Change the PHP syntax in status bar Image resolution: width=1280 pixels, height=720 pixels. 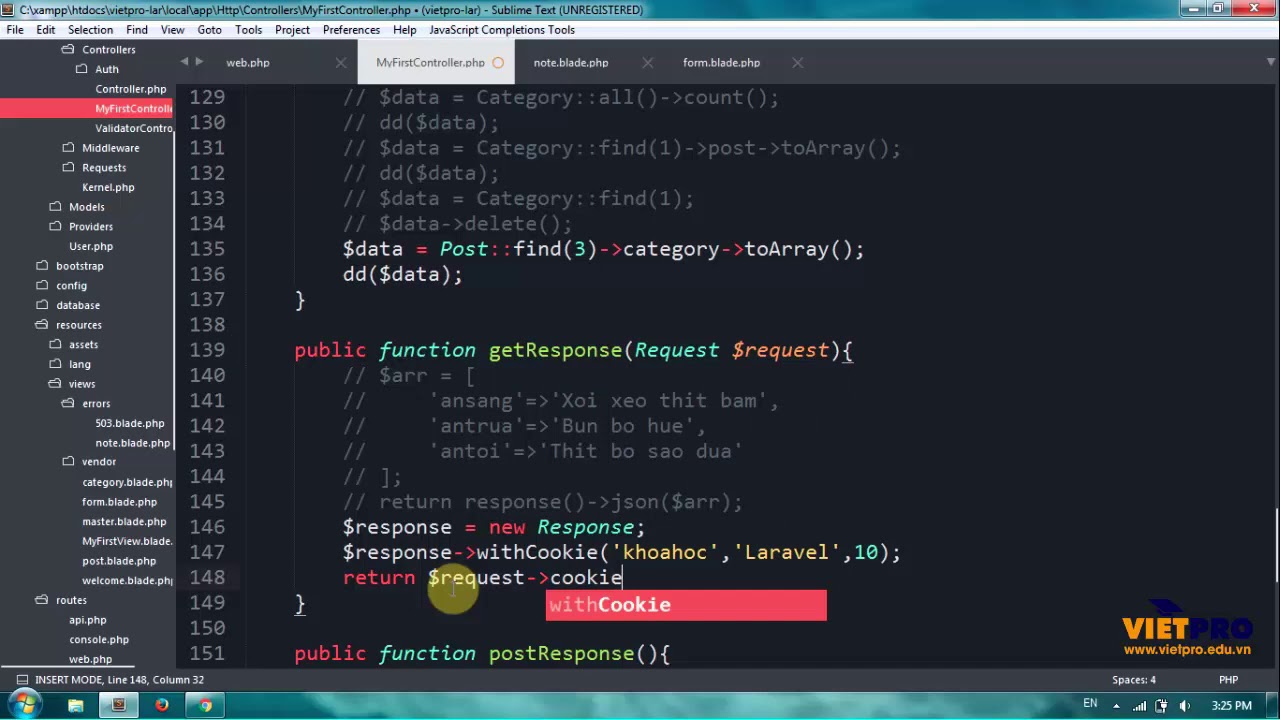coord(1228,680)
